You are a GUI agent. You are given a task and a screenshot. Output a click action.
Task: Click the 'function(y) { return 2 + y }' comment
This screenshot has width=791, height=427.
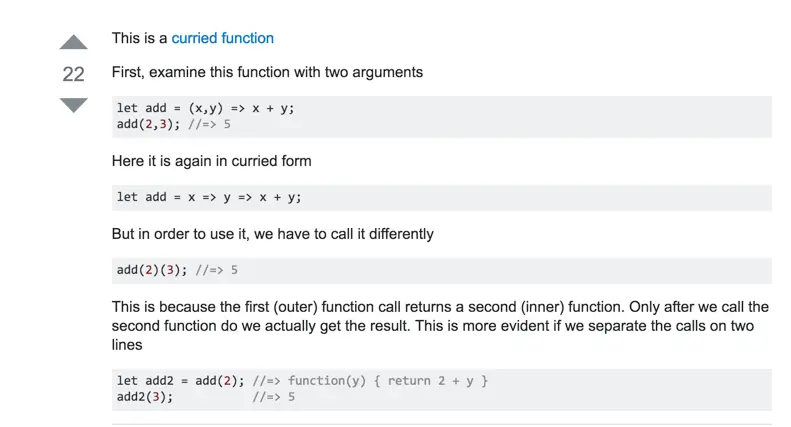[x=370, y=381]
